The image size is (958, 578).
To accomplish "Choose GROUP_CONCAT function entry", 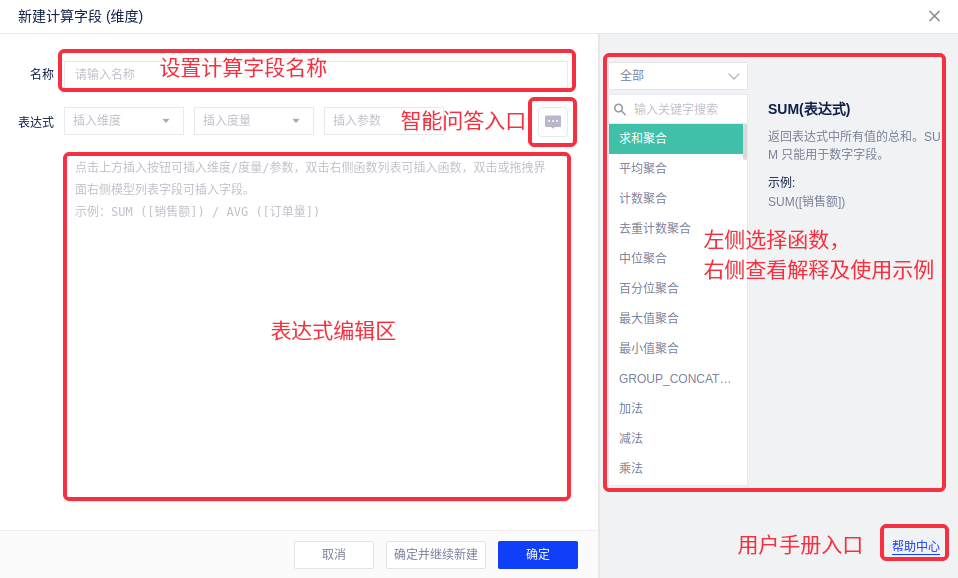I will [x=675, y=379].
